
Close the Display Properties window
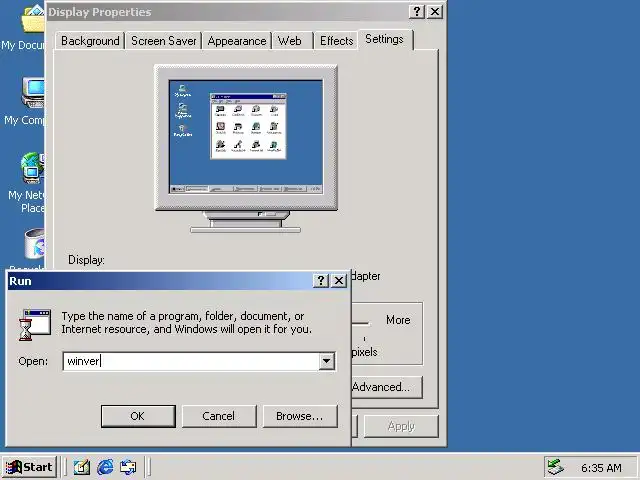pos(435,11)
